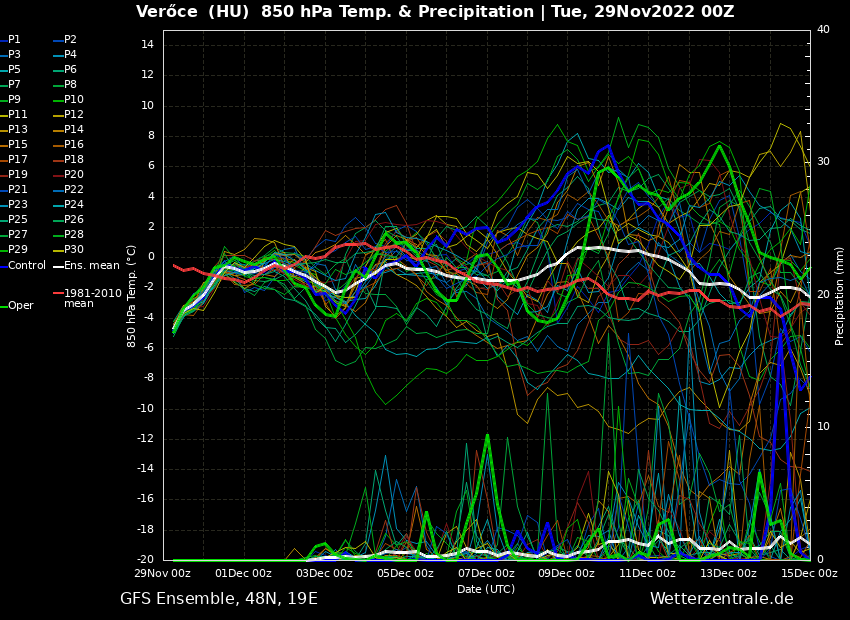Click the 07Dec 00z date tick label
This screenshot has width=850, height=620.
point(486,574)
